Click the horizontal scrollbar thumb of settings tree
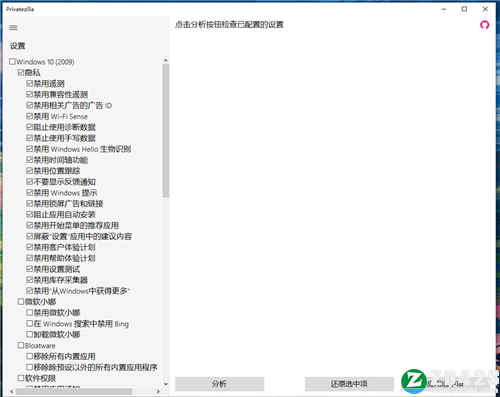This screenshot has height=397, width=500. point(74,391)
